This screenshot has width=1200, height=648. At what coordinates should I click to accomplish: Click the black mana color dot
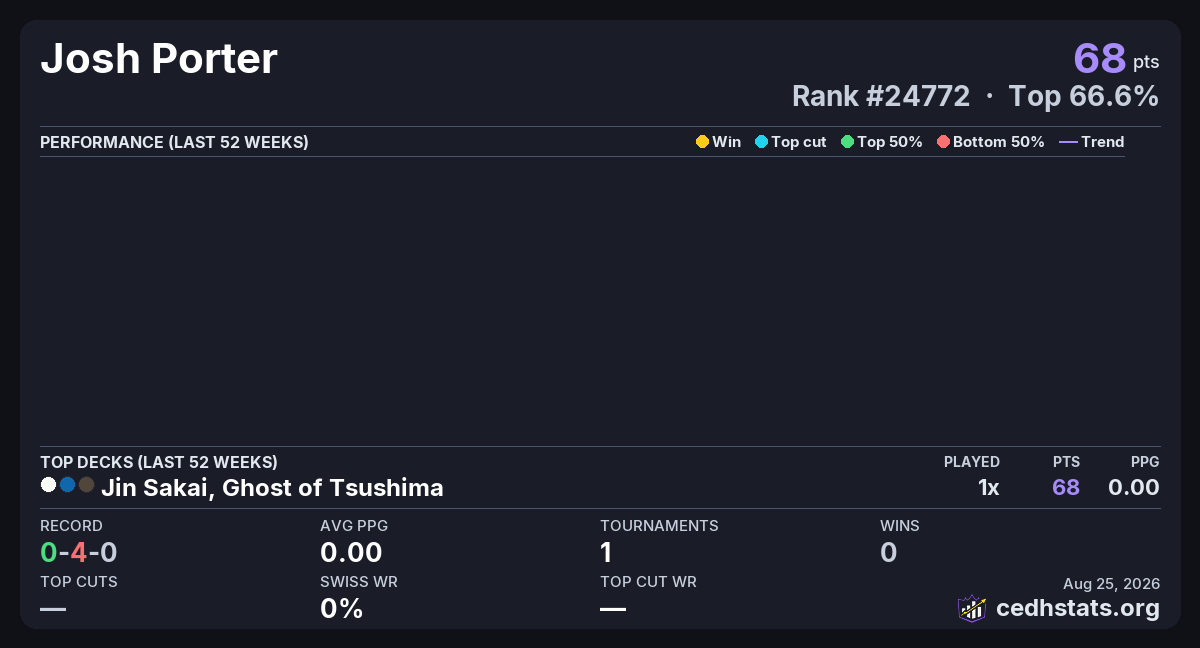[x=86, y=485]
